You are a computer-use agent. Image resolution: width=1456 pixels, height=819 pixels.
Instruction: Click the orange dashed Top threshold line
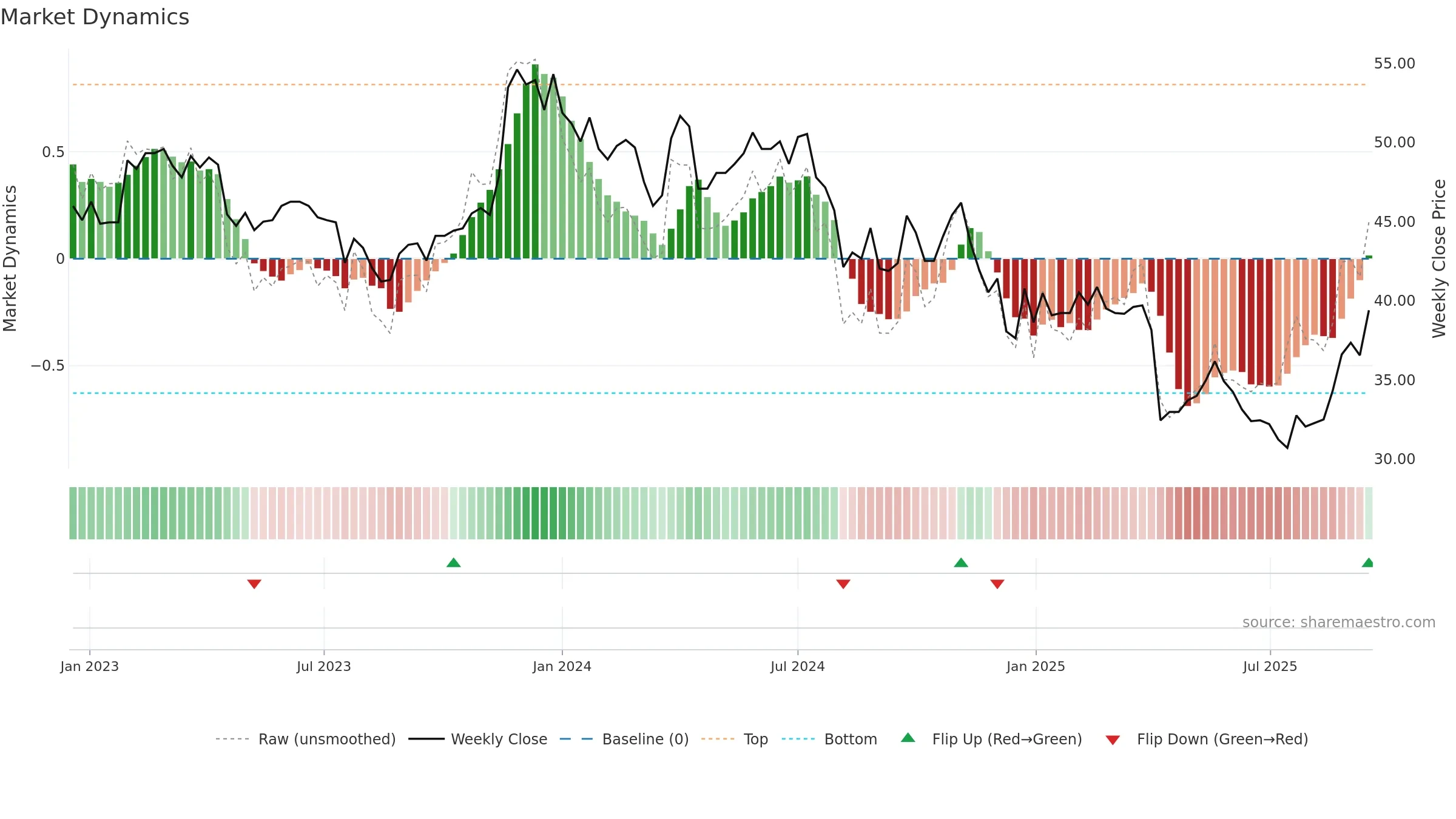point(720,84)
